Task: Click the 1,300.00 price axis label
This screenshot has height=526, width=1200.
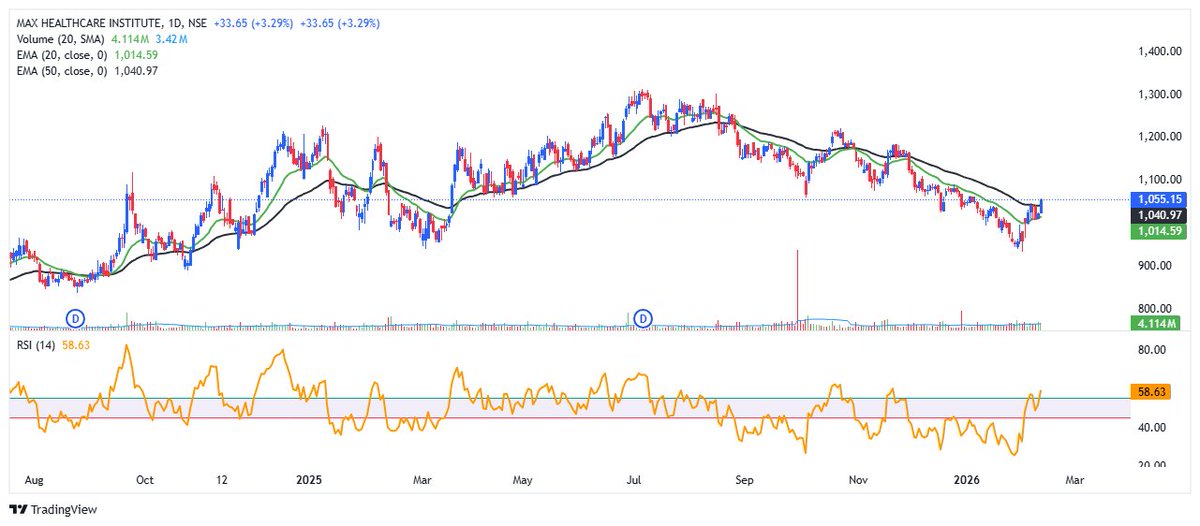Action: (1159, 94)
